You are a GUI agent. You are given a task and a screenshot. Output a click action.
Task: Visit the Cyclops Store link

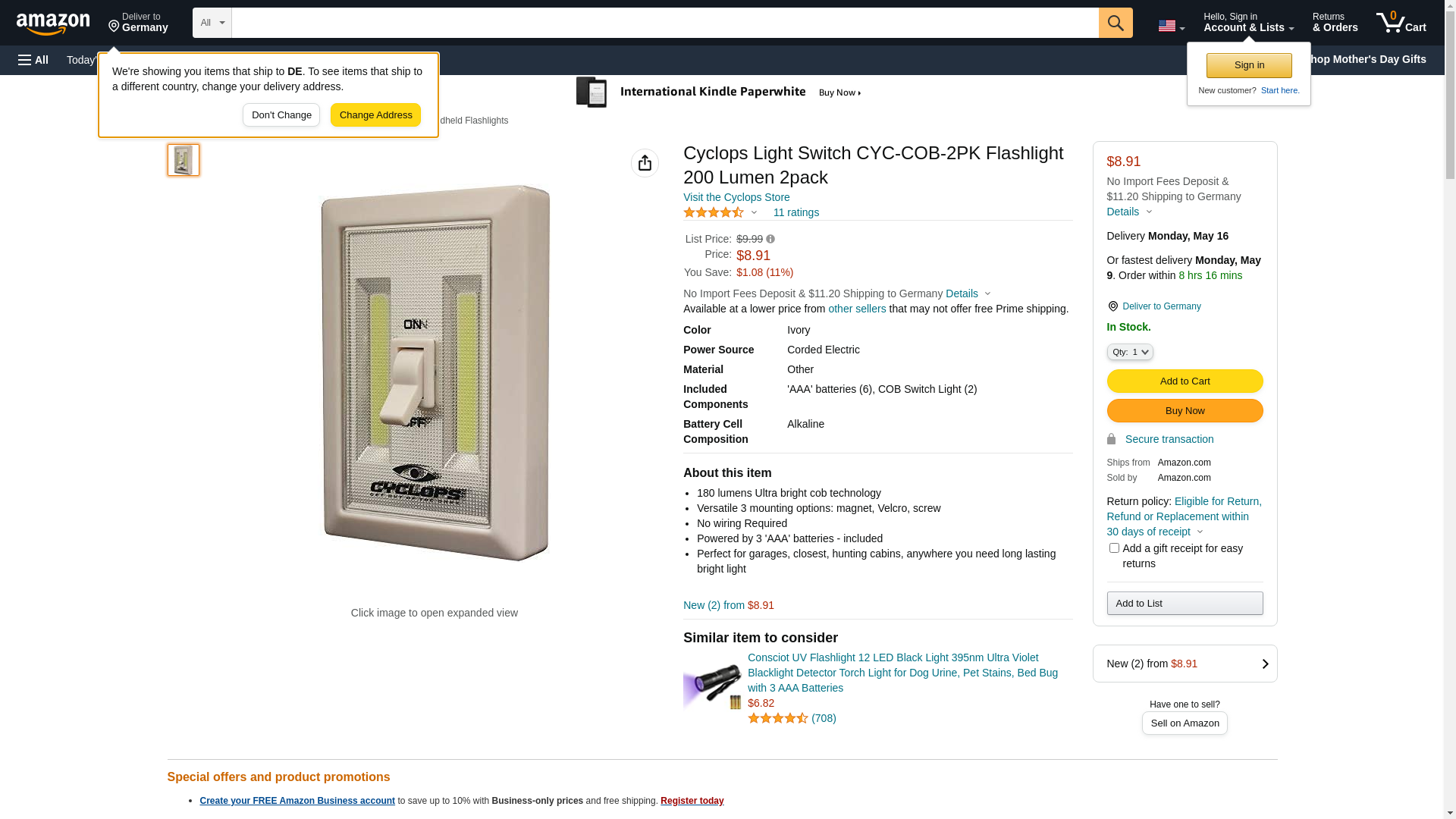(x=736, y=197)
